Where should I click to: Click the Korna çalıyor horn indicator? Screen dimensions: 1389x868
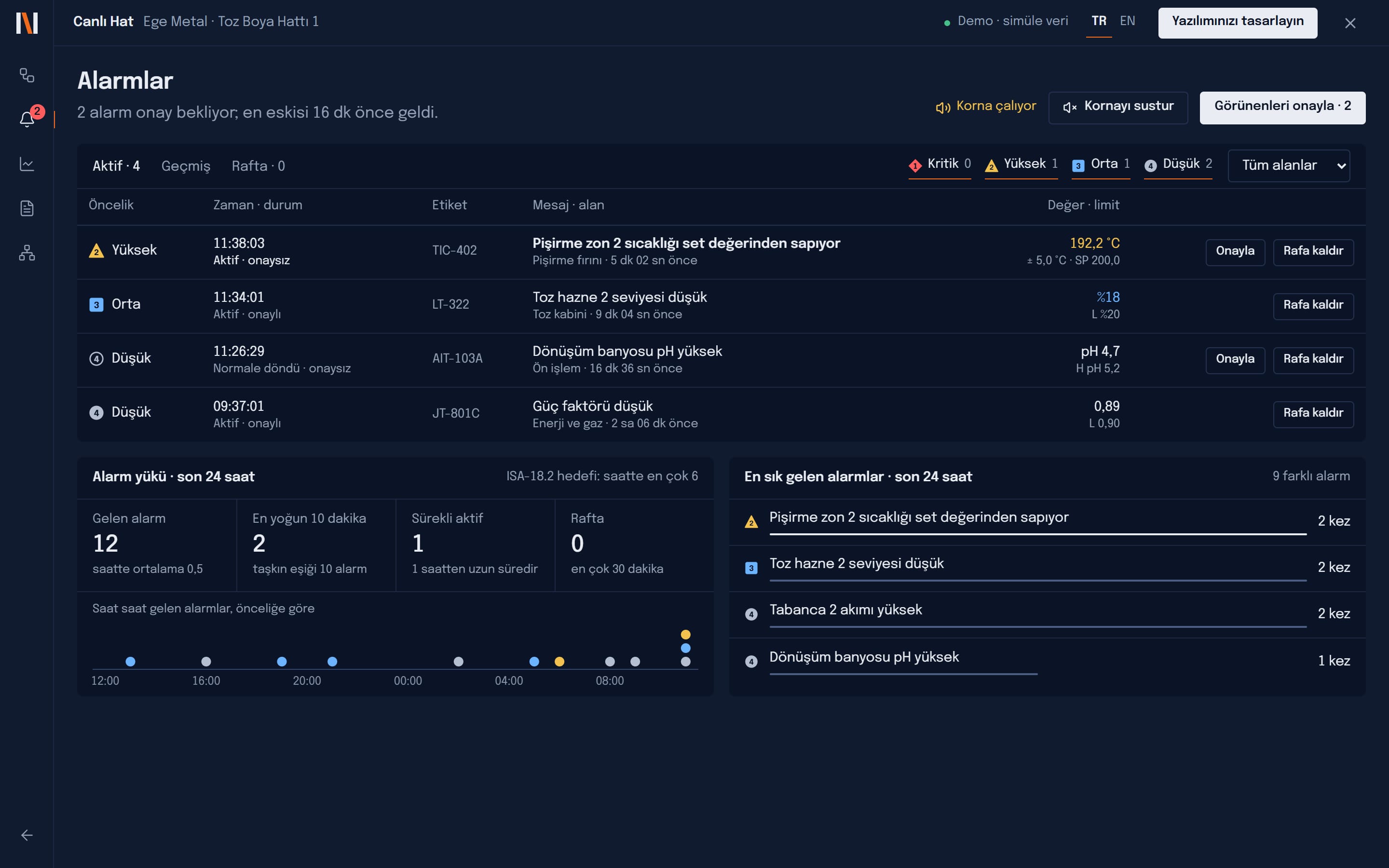pos(985,107)
